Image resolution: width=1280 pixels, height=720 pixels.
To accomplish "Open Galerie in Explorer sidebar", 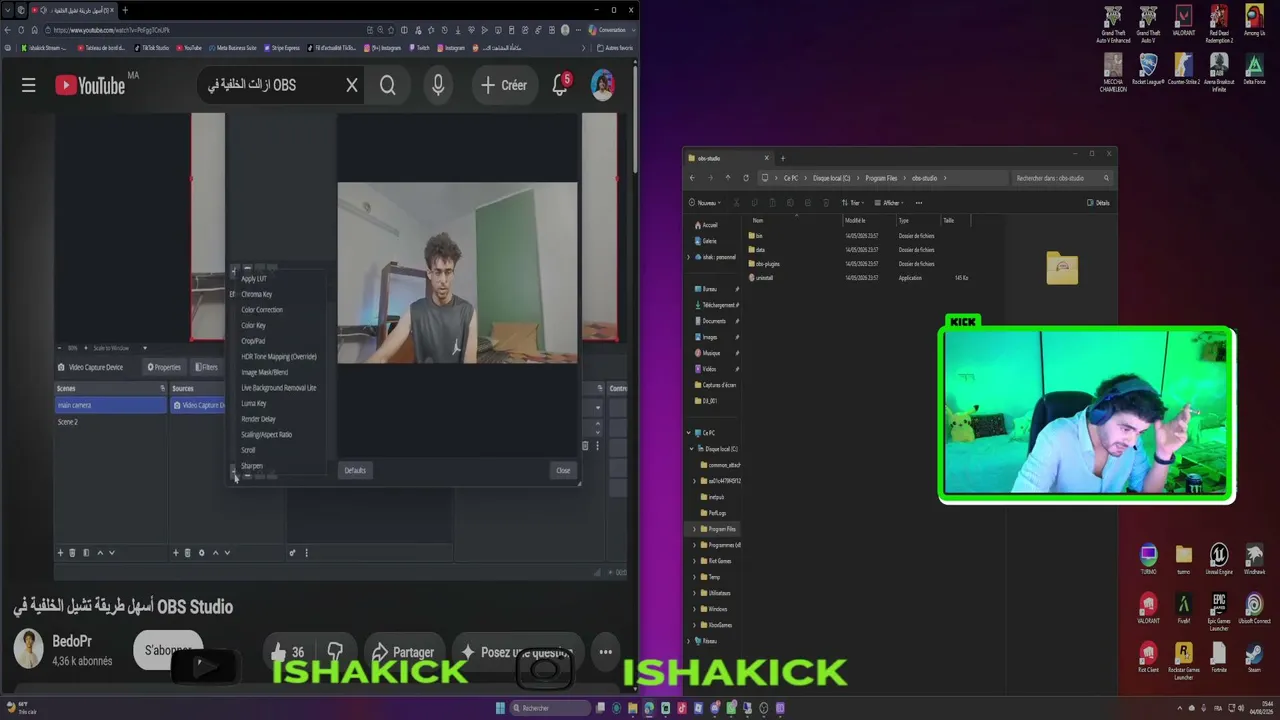I will 705,241.
